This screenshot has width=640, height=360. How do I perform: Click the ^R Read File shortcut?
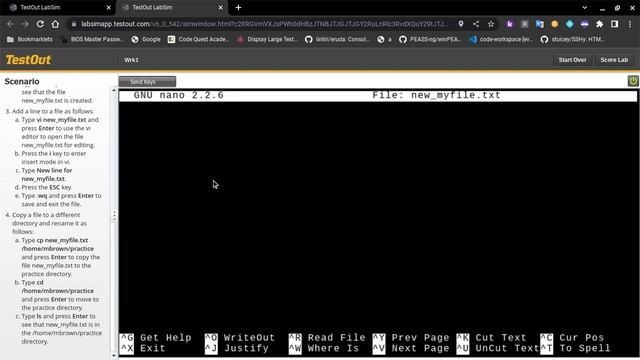click(x=327, y=338)
